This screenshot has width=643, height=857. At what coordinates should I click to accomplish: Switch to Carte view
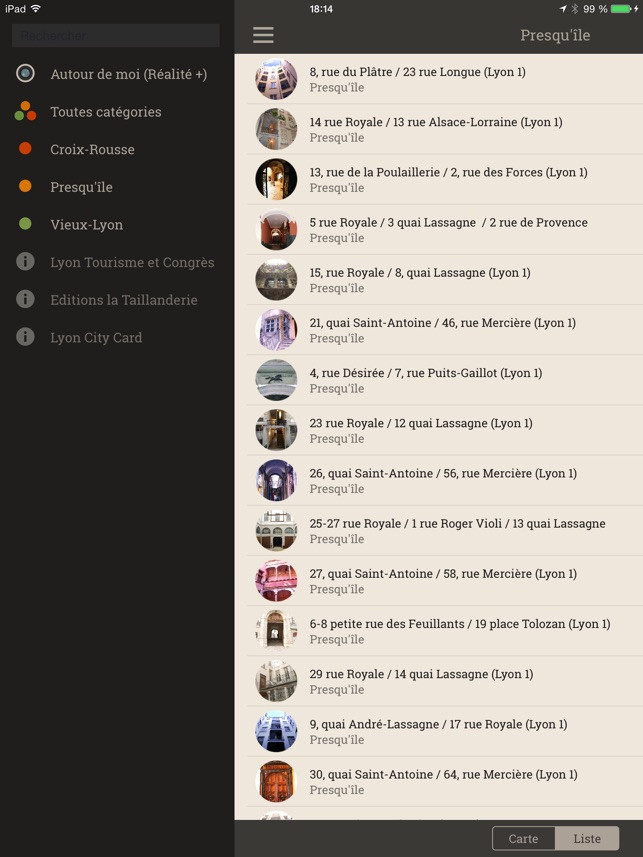523,838
